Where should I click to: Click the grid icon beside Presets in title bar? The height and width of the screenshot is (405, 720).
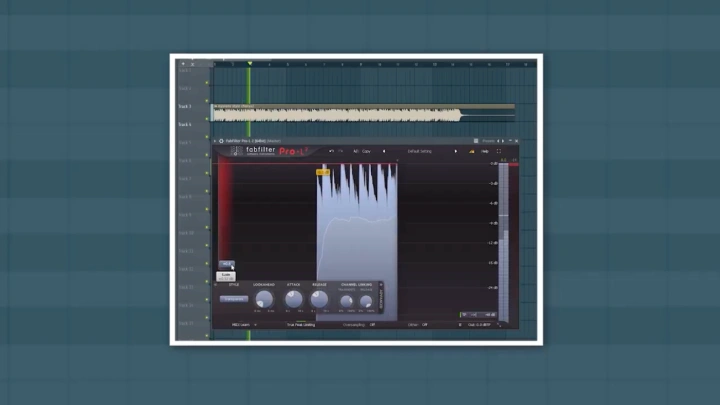[476, 141]
